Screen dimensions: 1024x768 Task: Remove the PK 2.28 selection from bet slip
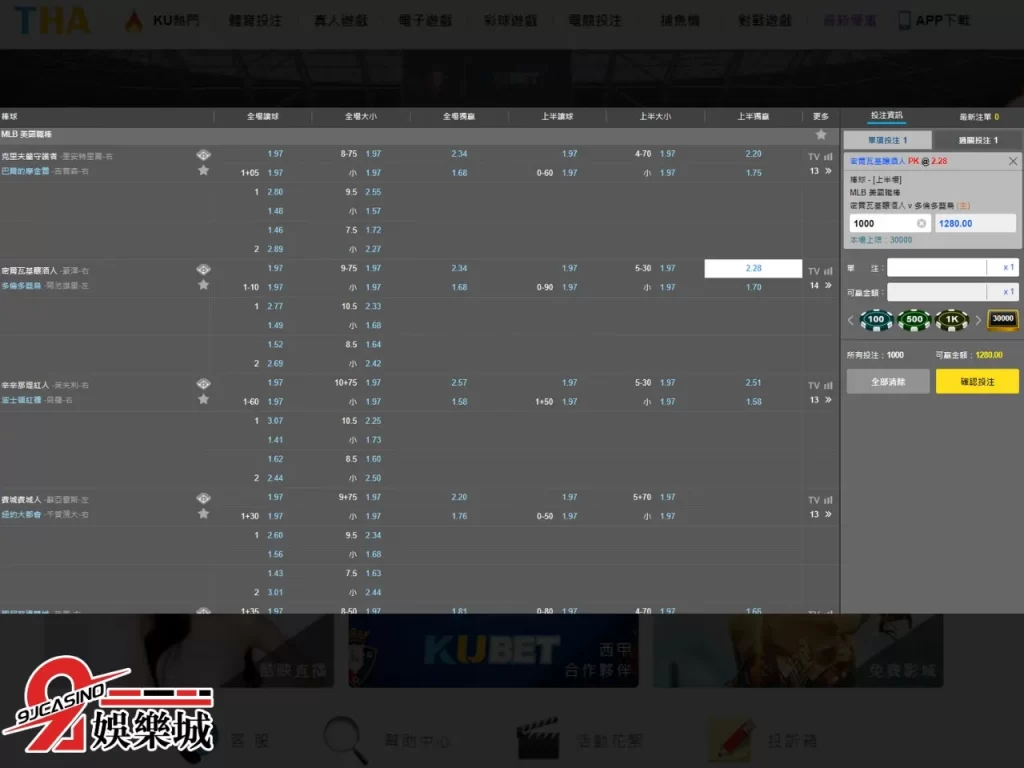point(1012,161)
